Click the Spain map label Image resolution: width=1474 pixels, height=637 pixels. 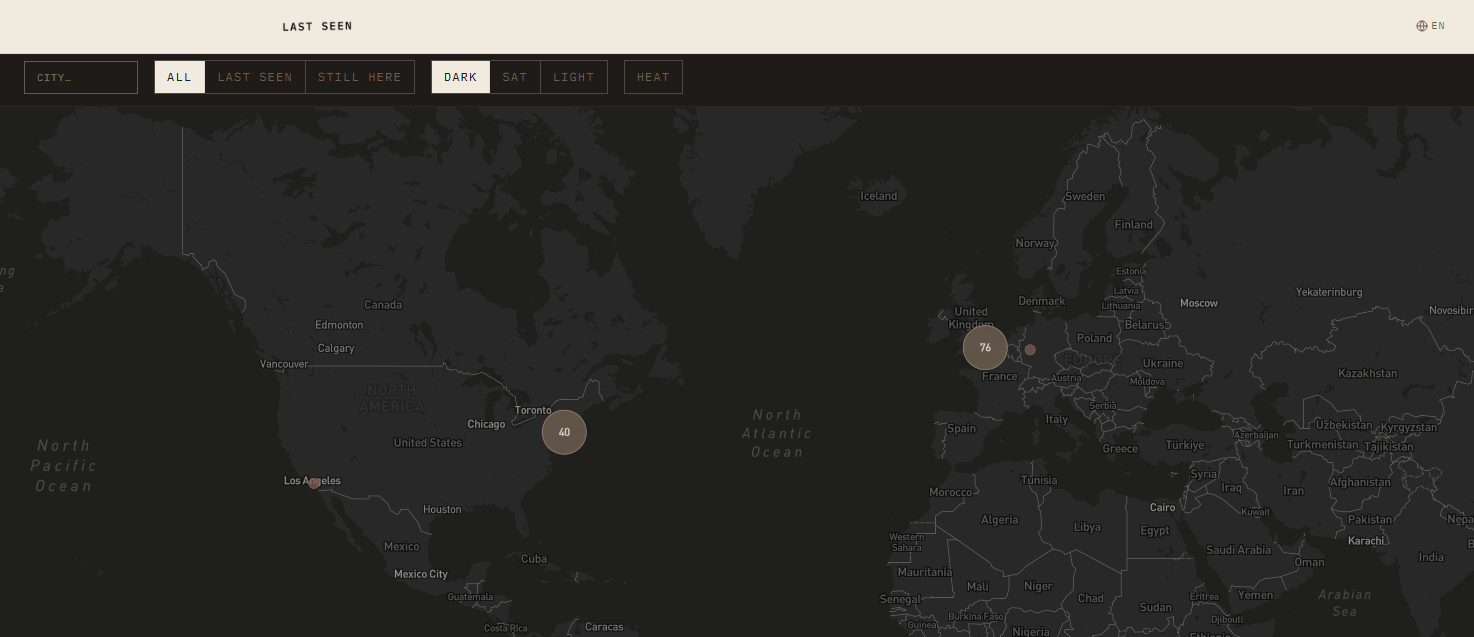pyautogui.click(x=961, y=428)
